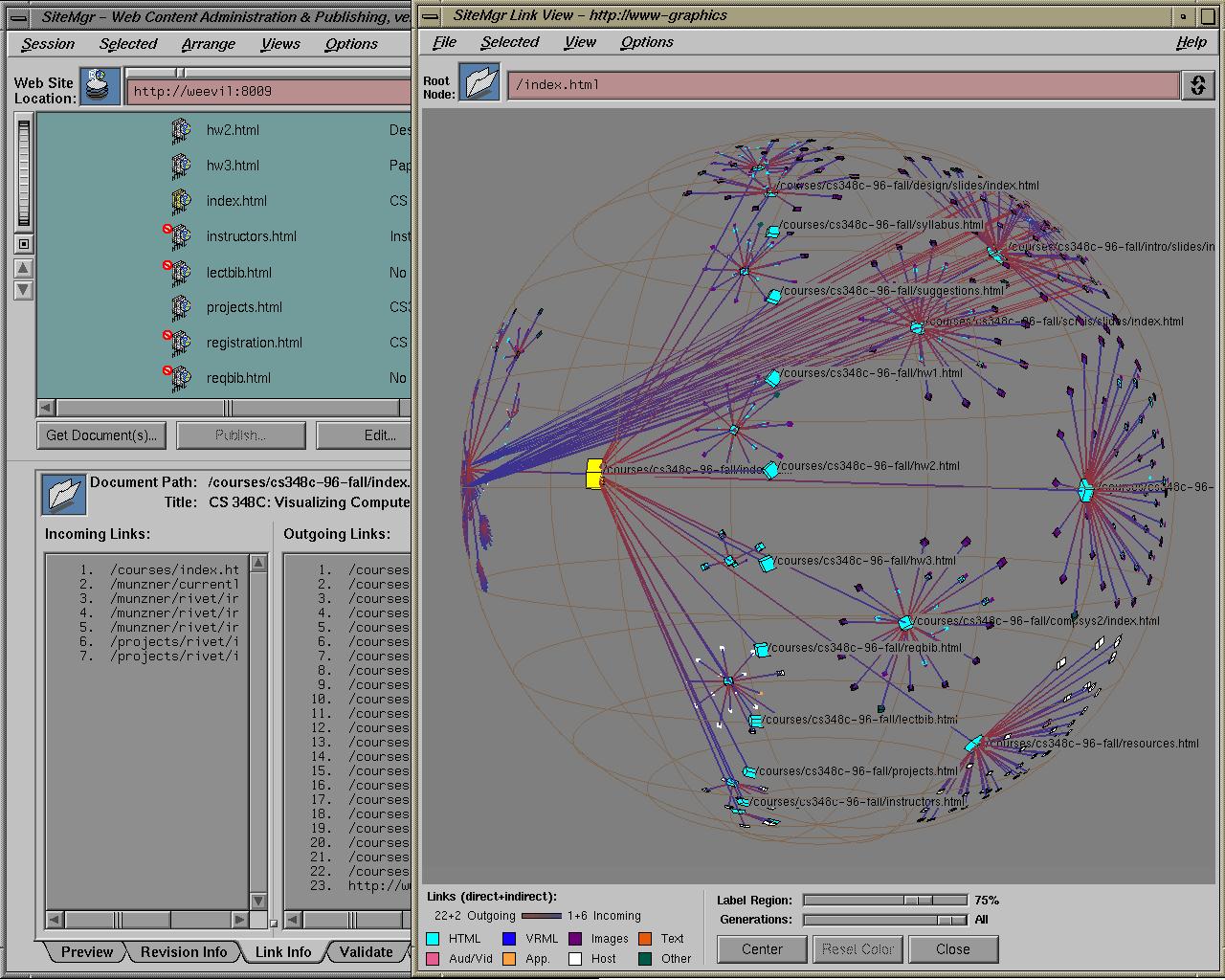Open the Arrange menu
1225x980 pixels.
click(208, 44)
